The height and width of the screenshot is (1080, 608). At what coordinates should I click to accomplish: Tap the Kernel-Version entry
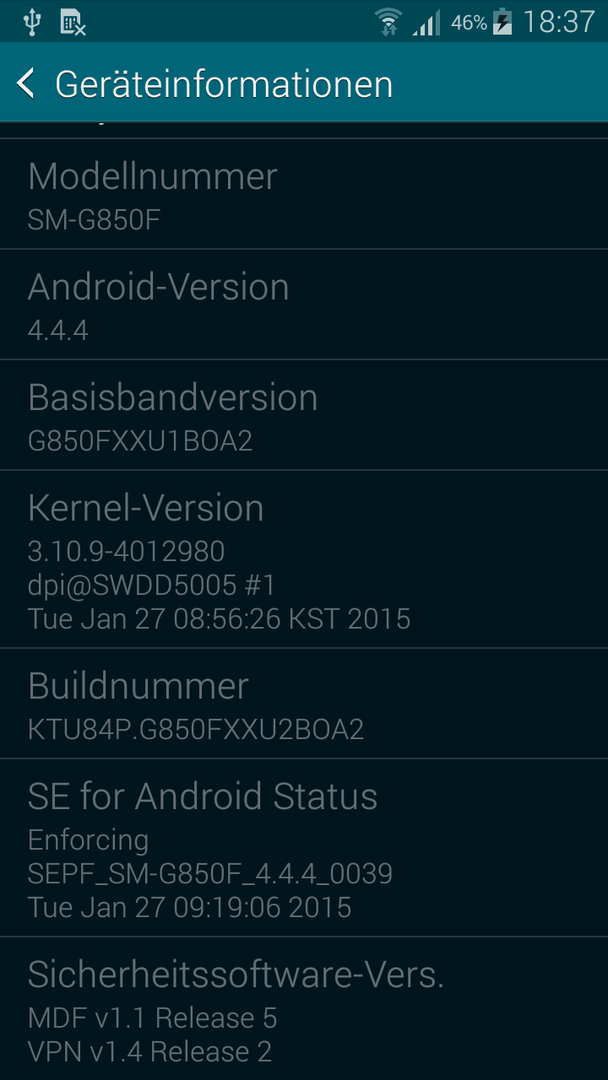(304, 559)
